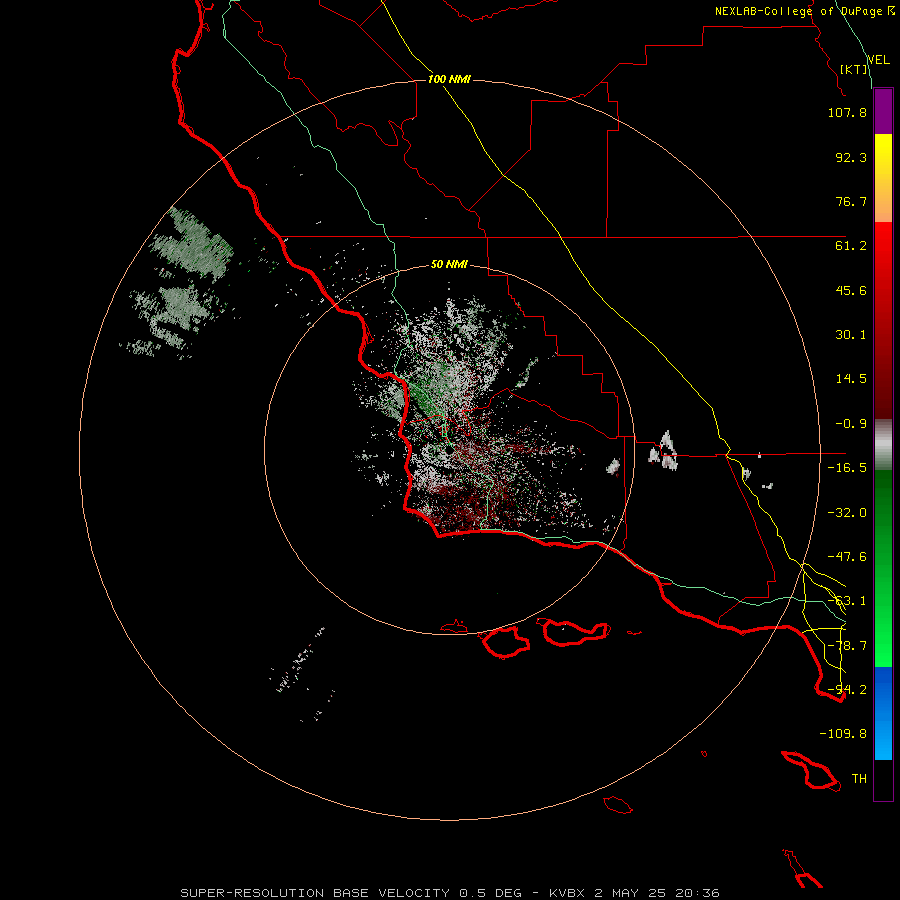Select the -109.8 velocity scale value
The height and width of the screenshot is (900, 900).
(x=843, y=734)
